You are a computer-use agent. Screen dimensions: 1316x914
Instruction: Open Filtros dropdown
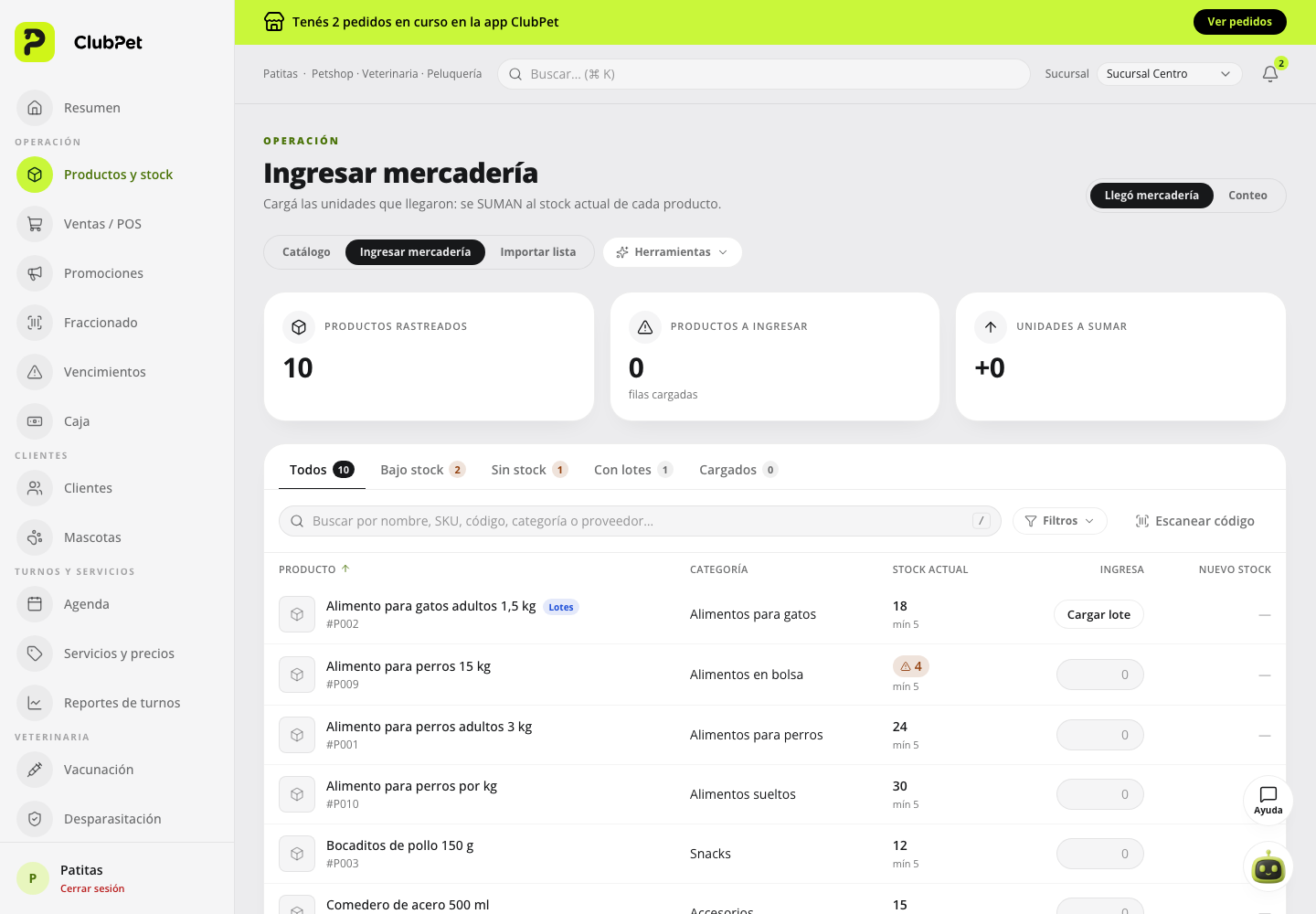pos(1060,521)
